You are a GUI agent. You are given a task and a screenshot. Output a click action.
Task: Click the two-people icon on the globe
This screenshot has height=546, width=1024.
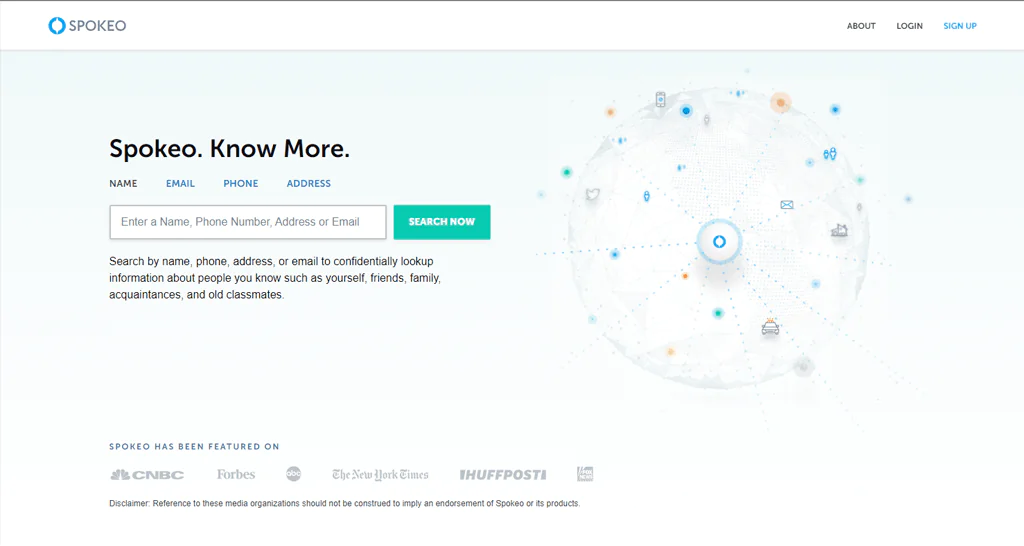click(x=829, y=154)
